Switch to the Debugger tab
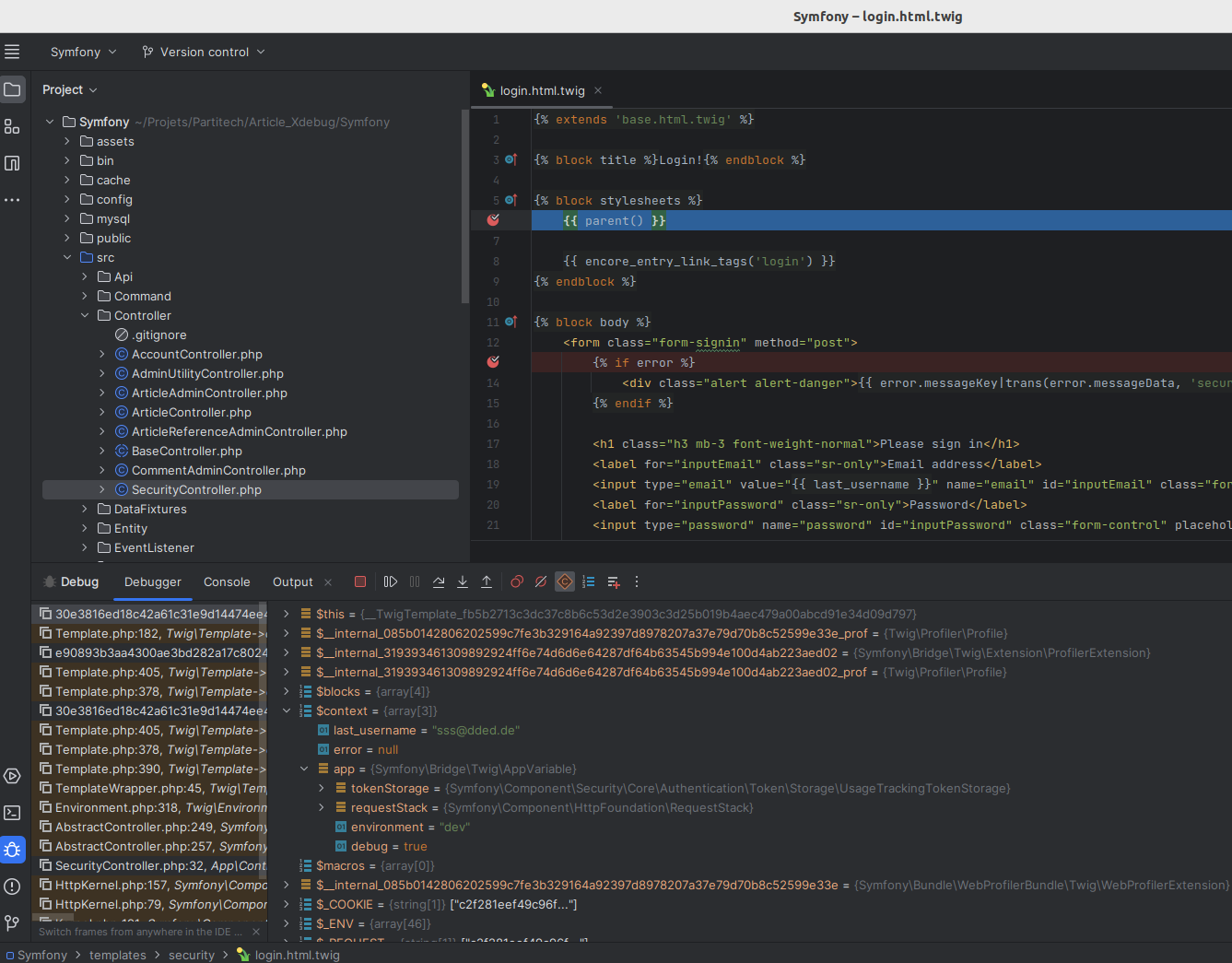This screenshot has height=963, width=1232. coord(153,581)
